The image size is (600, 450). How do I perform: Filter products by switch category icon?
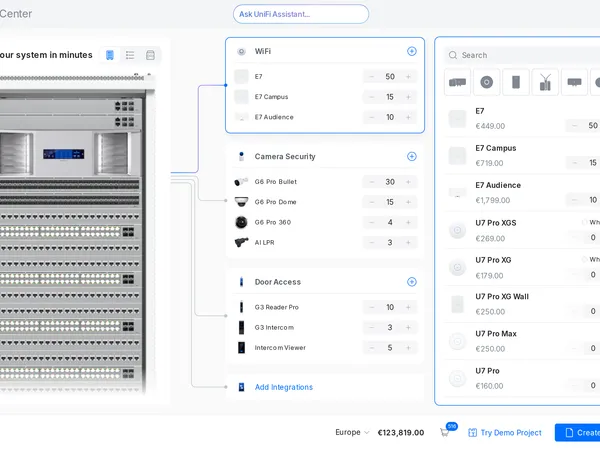pos(574,82)
